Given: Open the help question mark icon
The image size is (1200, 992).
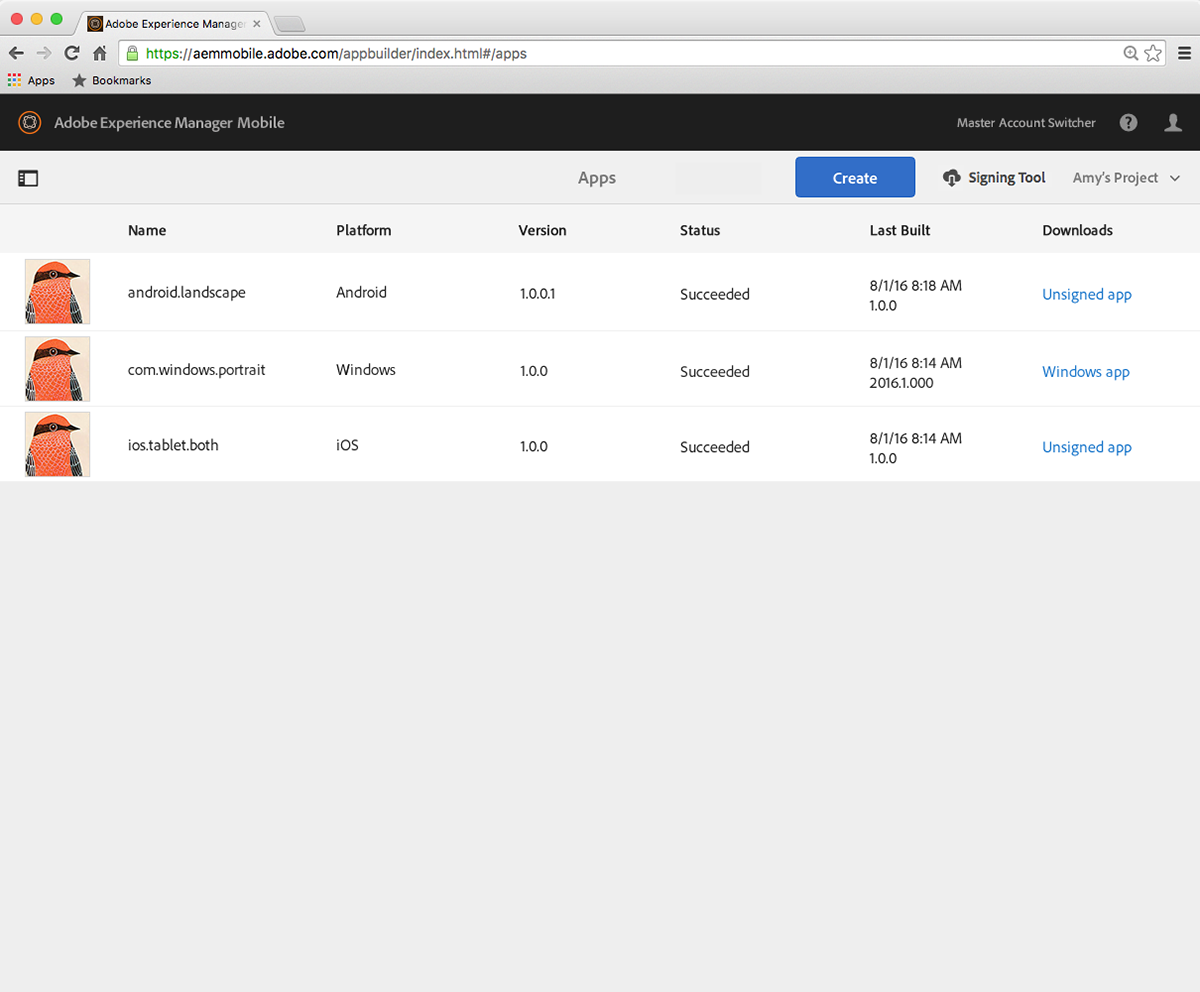Looking at the screenshot, I should (x=1129, y=122).
